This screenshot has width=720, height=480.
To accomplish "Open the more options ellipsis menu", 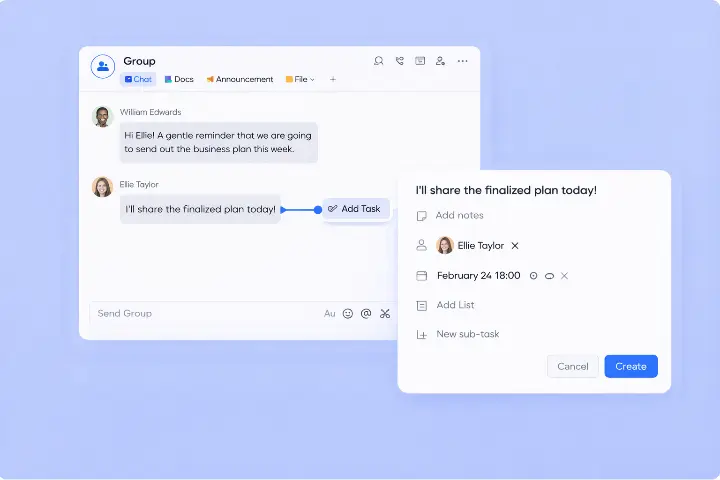I will 462,61.
